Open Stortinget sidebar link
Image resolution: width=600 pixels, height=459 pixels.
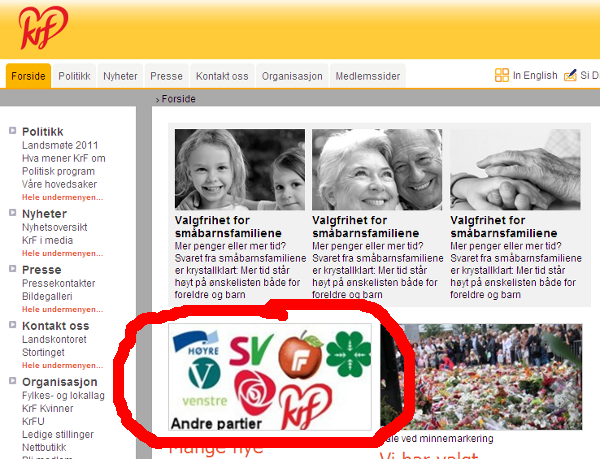43,352
